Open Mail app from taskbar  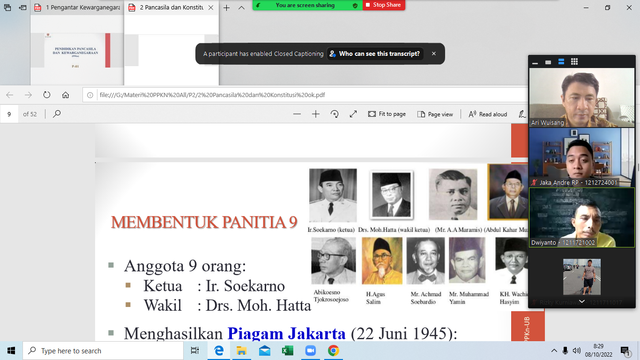[264, 351]
